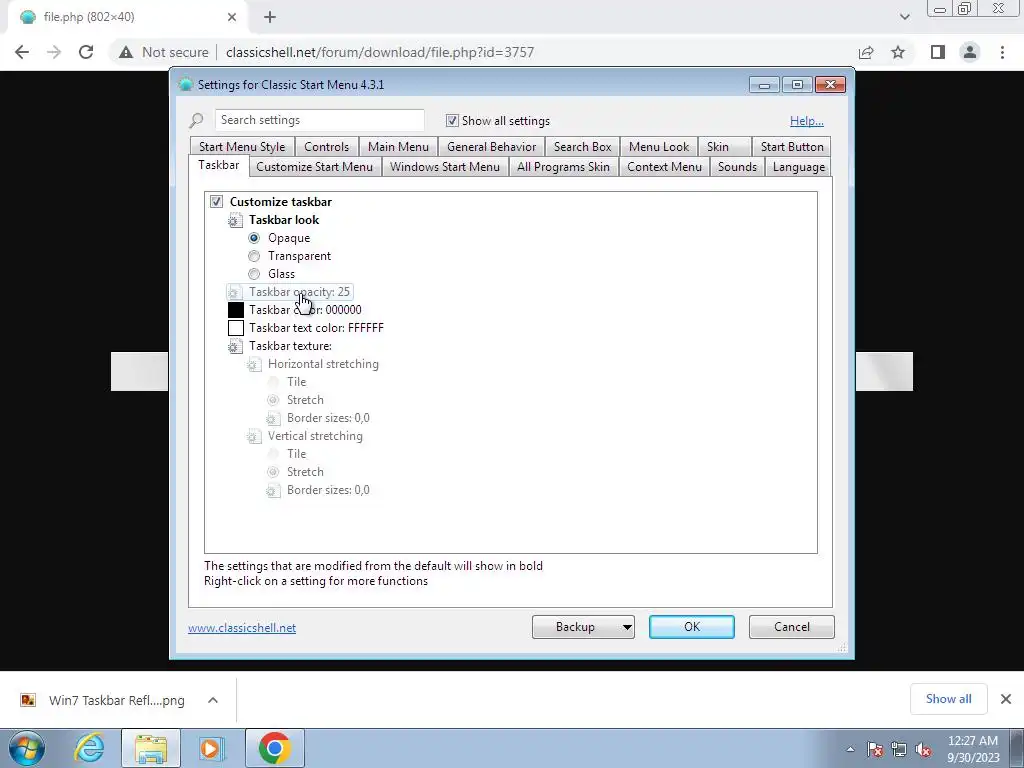The image size is (1024, 768).
Task: Open the Main Menu tab
Action: point(398,147)
